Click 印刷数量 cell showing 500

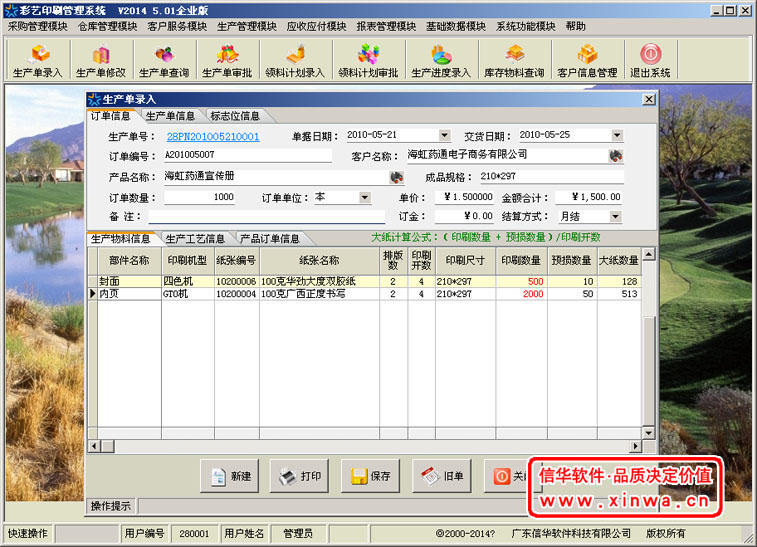521,281
